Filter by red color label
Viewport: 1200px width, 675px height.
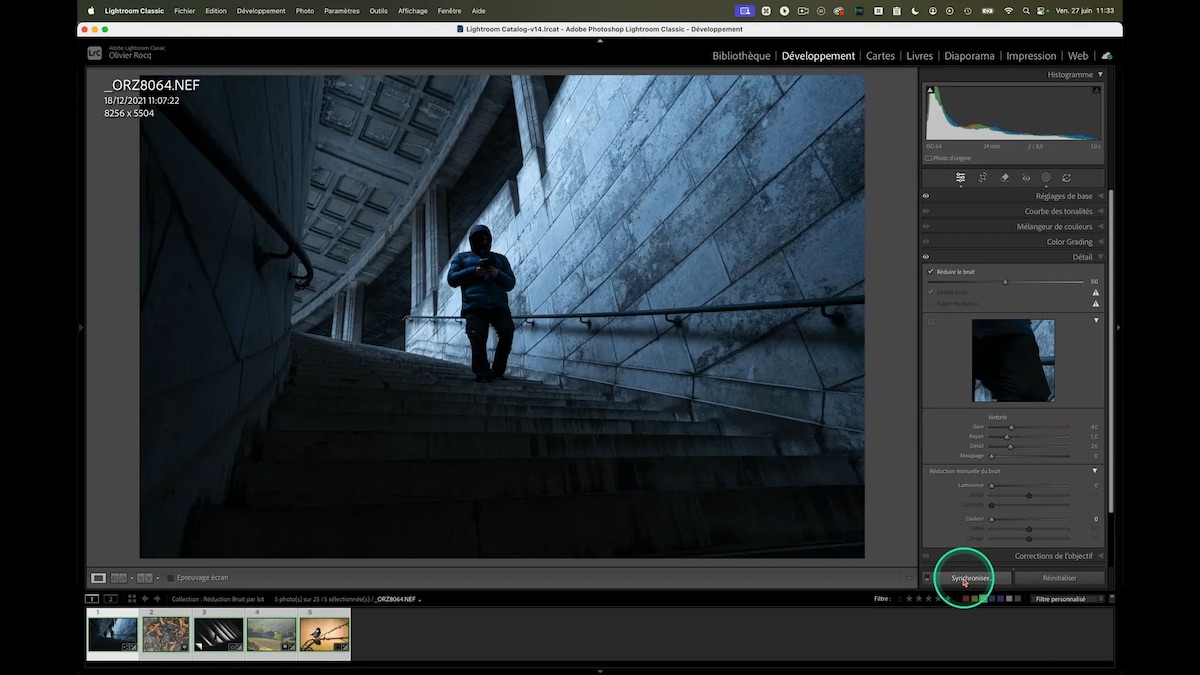pos(965,599)
